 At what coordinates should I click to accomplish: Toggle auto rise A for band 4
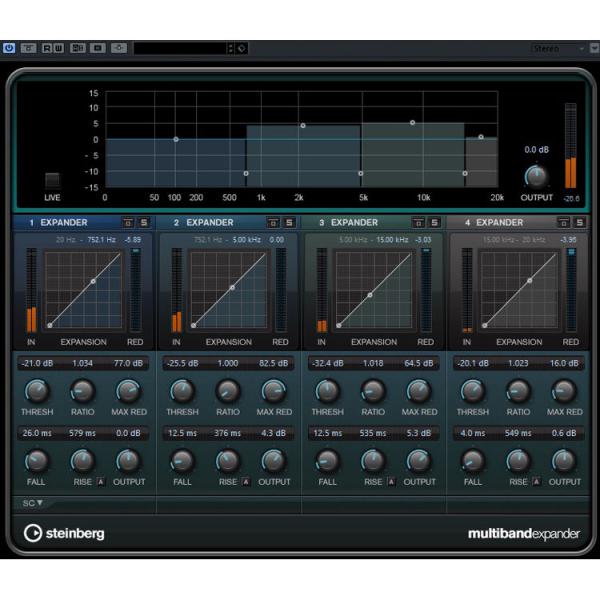pos(536,482)
